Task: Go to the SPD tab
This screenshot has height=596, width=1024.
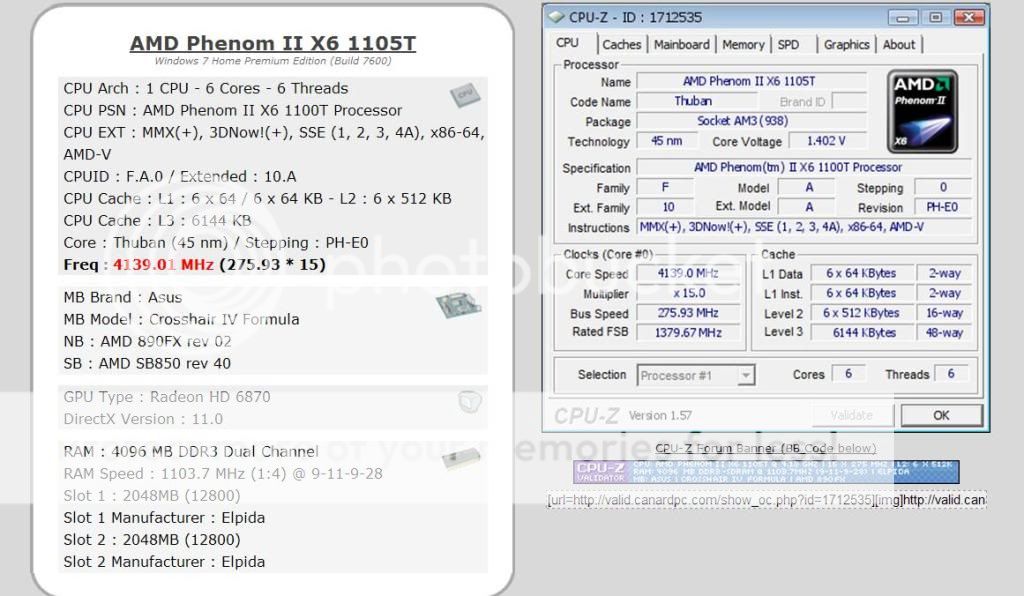Action: click(789, 45)
